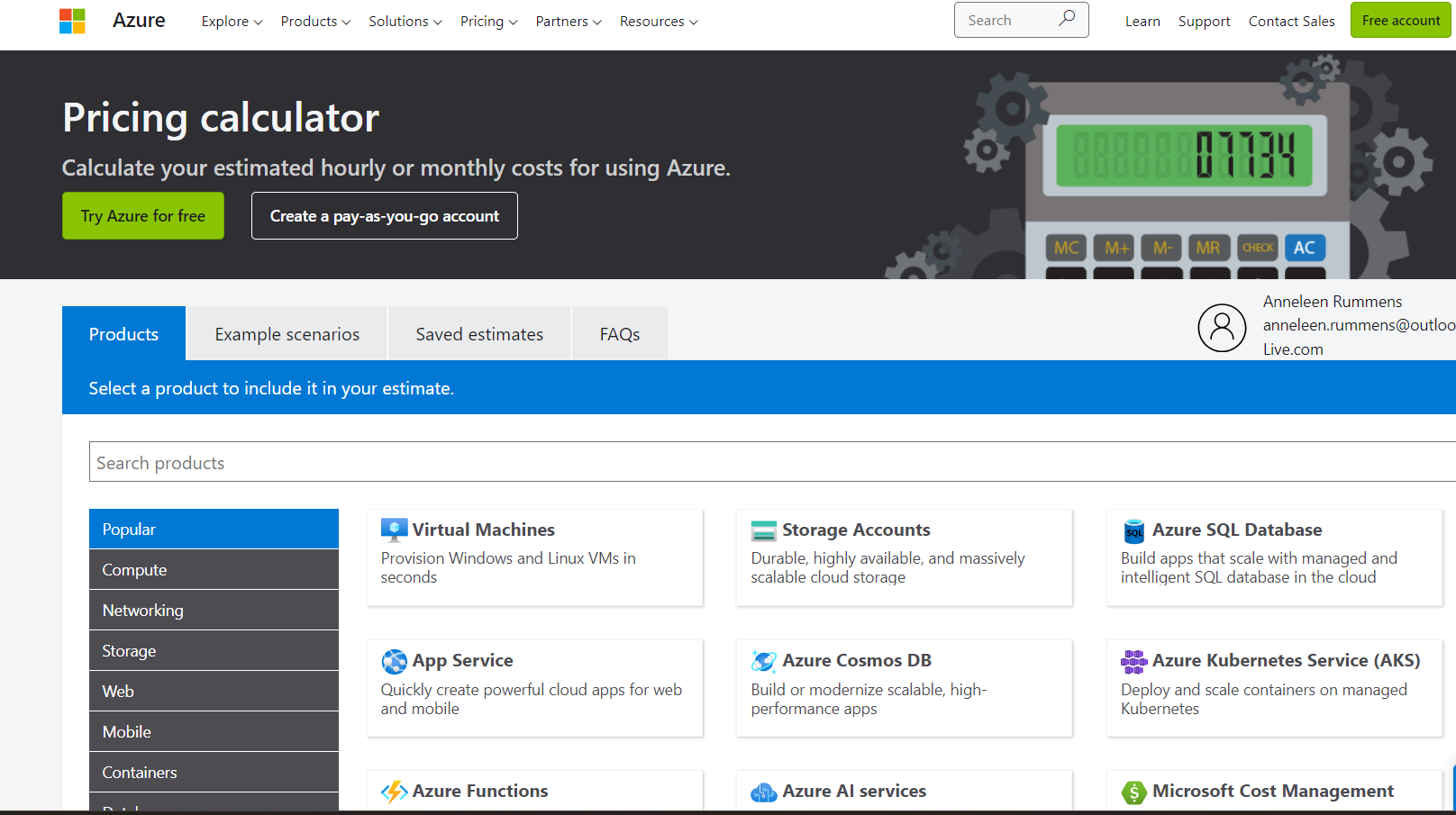
Task: Click the Live.com account label
Action: tap(1293, 349)
